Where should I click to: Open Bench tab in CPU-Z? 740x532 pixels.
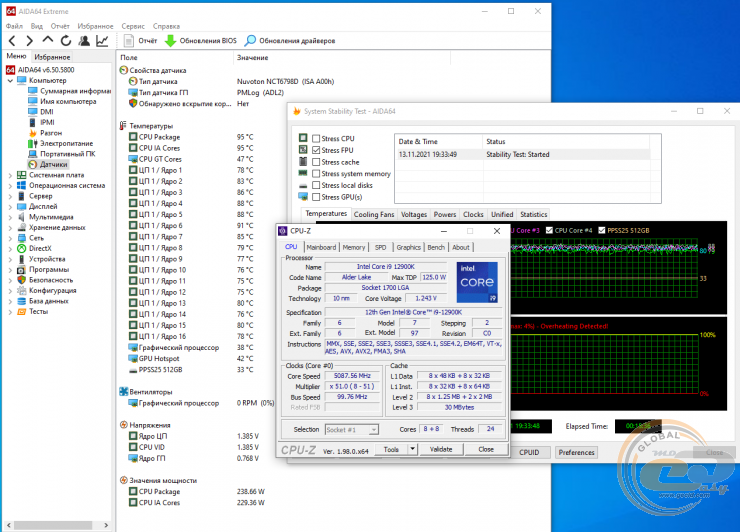436,247
